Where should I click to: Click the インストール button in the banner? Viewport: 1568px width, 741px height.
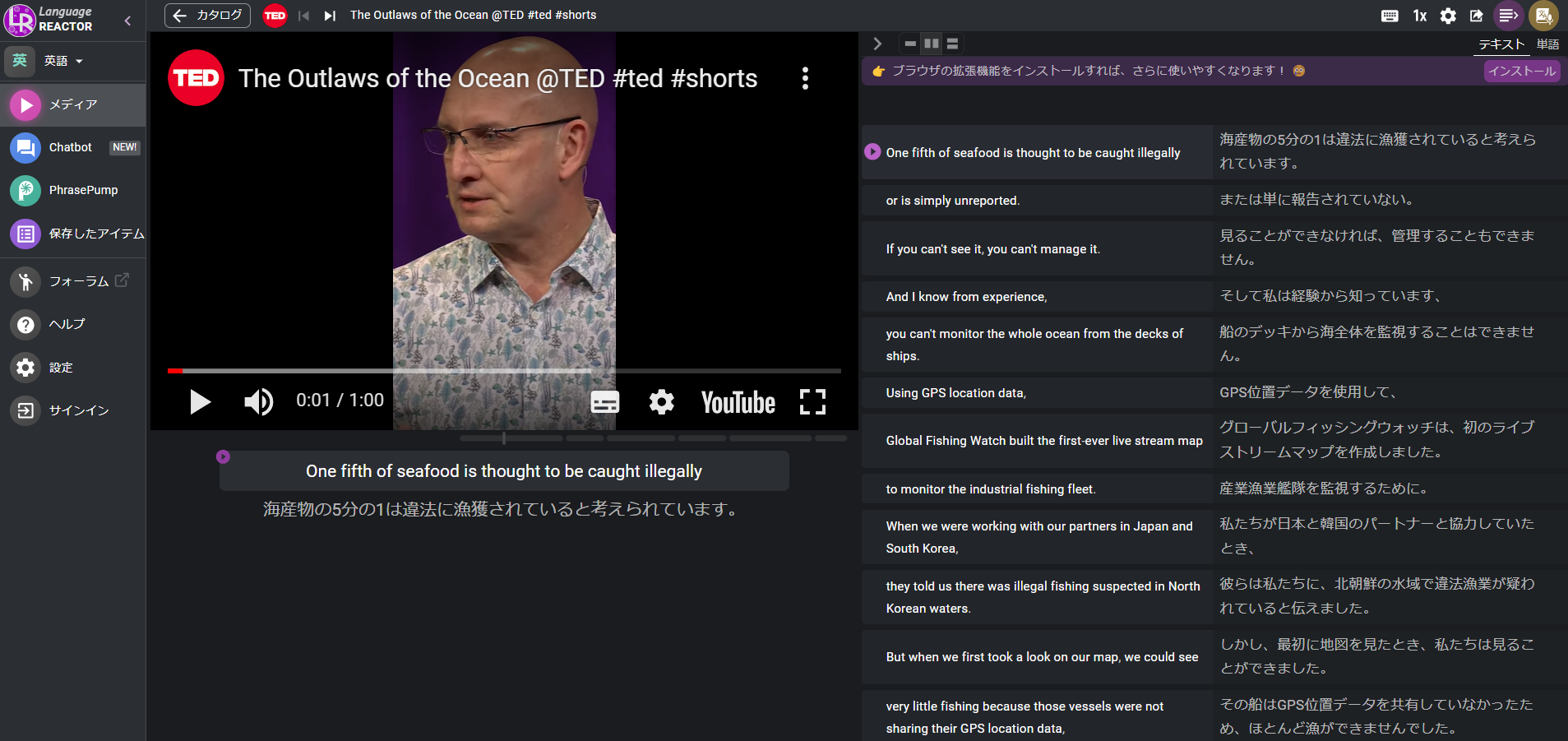[1522, 71]
